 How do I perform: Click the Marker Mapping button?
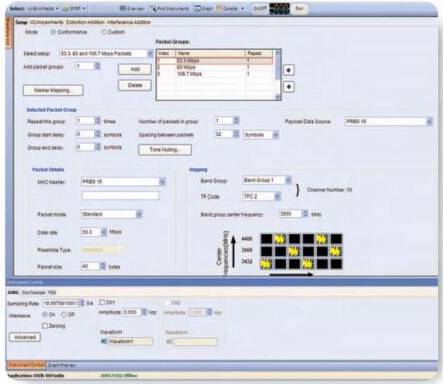[53, 90]
